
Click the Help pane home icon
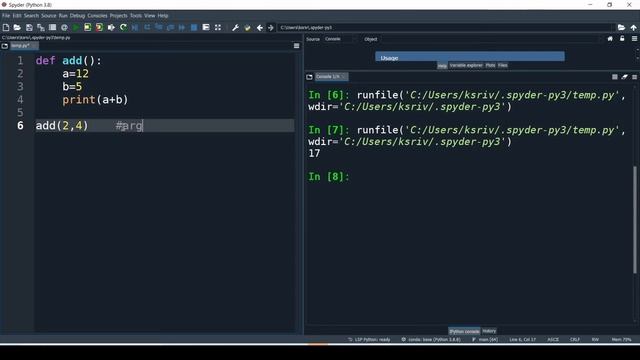pos(610,39)
